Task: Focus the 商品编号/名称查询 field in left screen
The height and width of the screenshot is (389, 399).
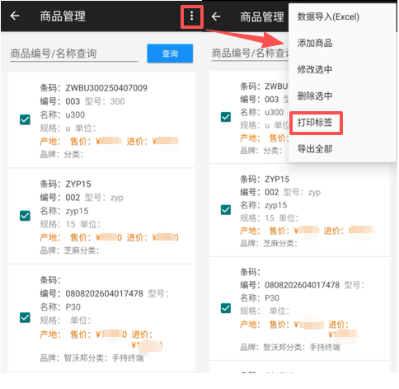Action: (x=74, y=54)
